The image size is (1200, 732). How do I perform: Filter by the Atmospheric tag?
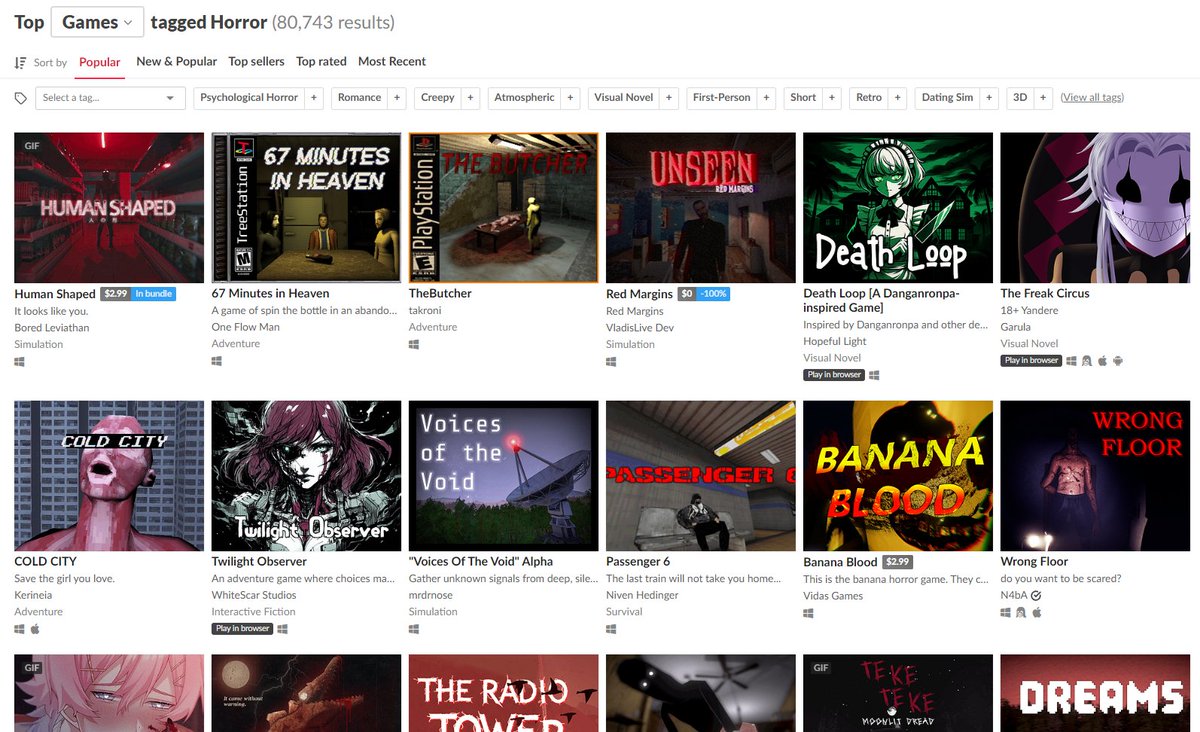coord(524,98)
